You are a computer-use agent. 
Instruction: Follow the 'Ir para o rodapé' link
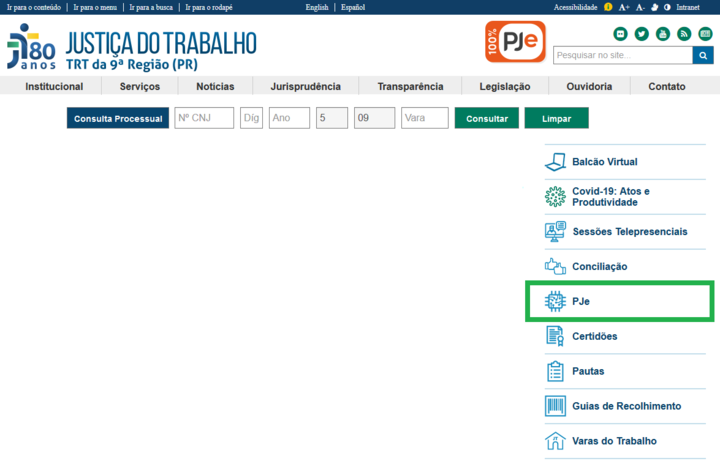209,7
